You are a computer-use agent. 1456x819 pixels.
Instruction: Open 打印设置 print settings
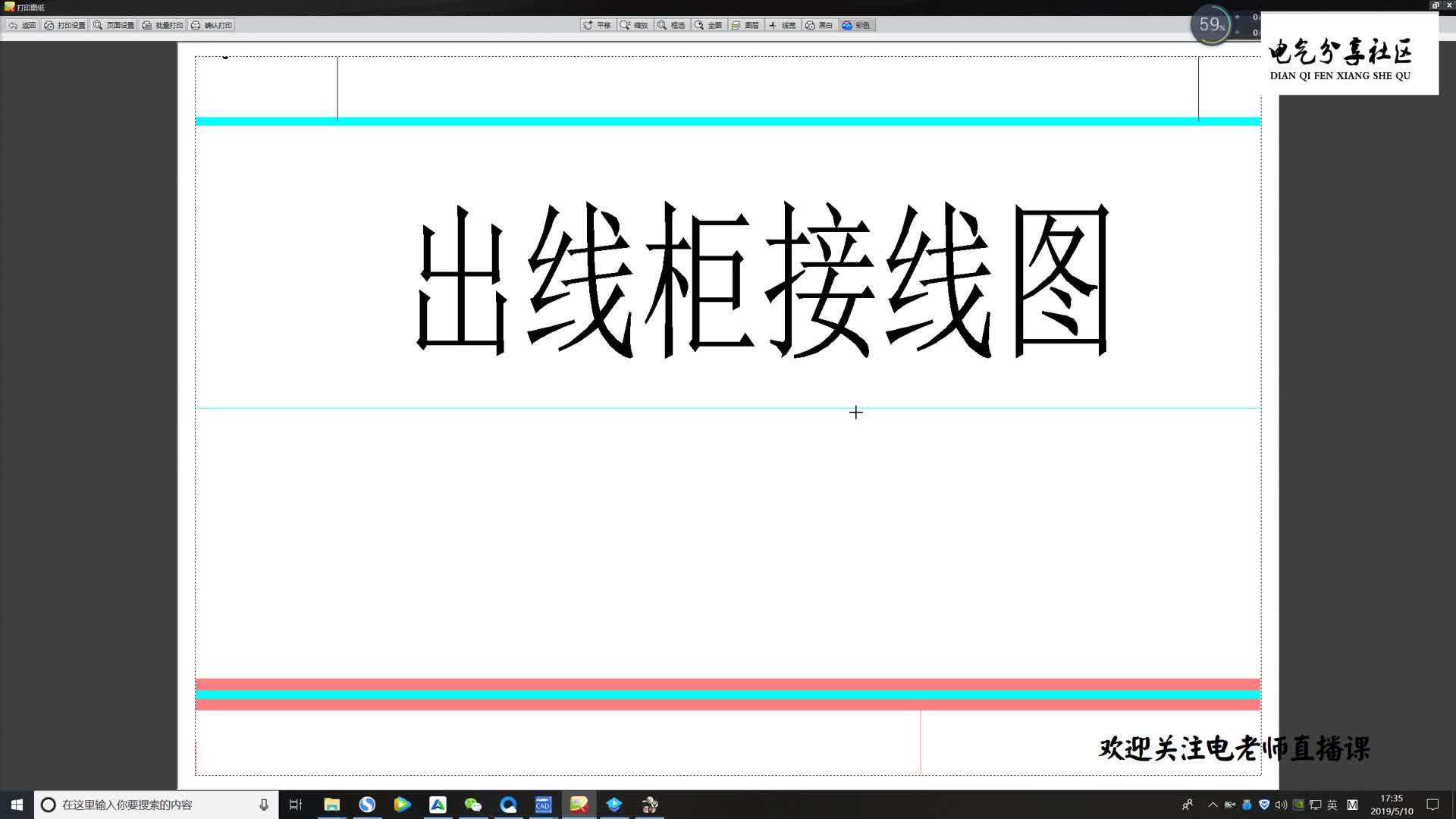coord(64,25)
